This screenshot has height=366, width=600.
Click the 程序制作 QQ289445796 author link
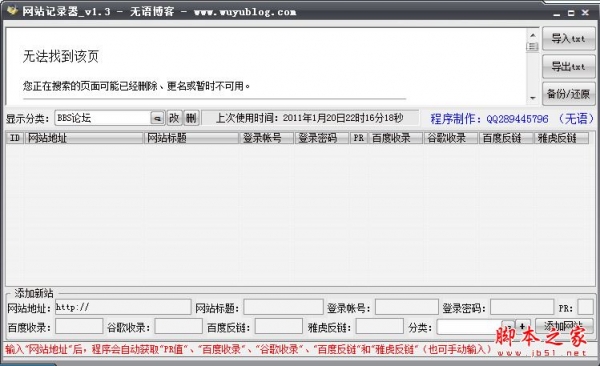(x=512, y=119)
